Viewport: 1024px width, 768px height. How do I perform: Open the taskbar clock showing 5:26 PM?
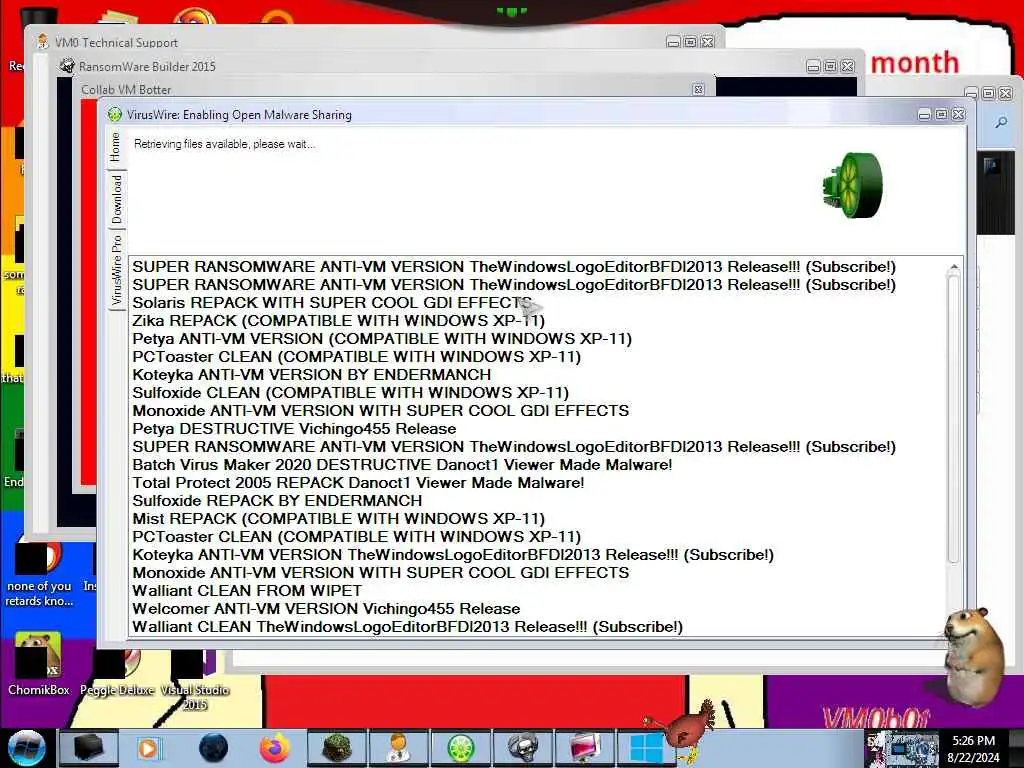[x=973, y=749]
